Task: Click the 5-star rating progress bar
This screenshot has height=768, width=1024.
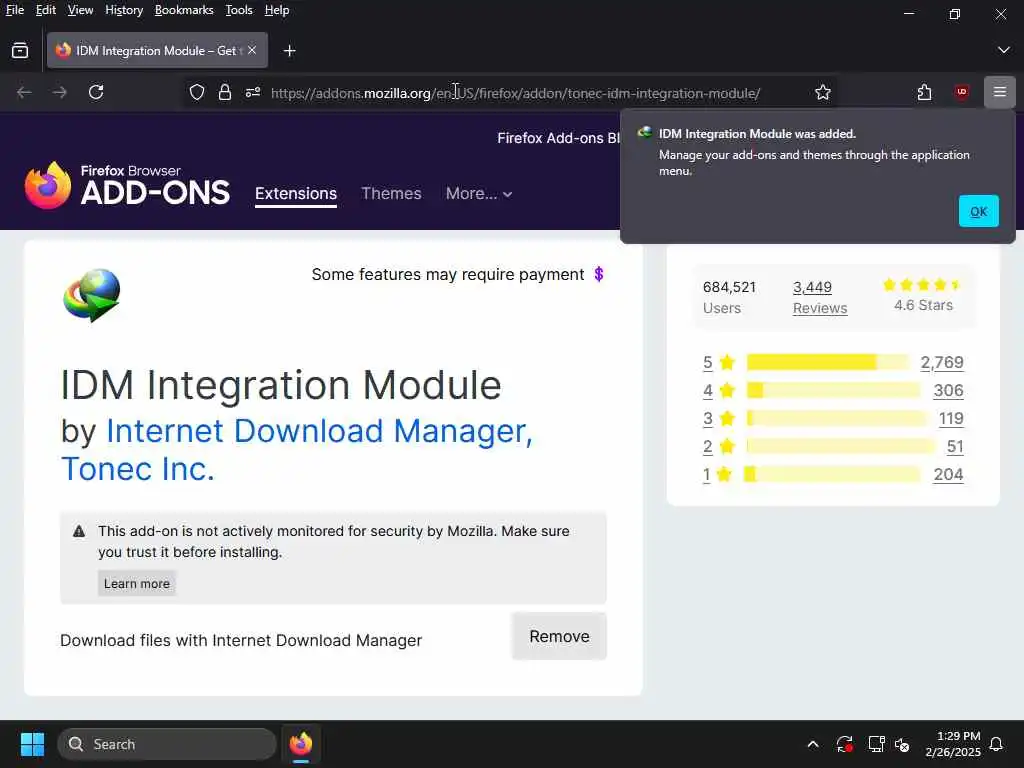Action: click(827, 362)
